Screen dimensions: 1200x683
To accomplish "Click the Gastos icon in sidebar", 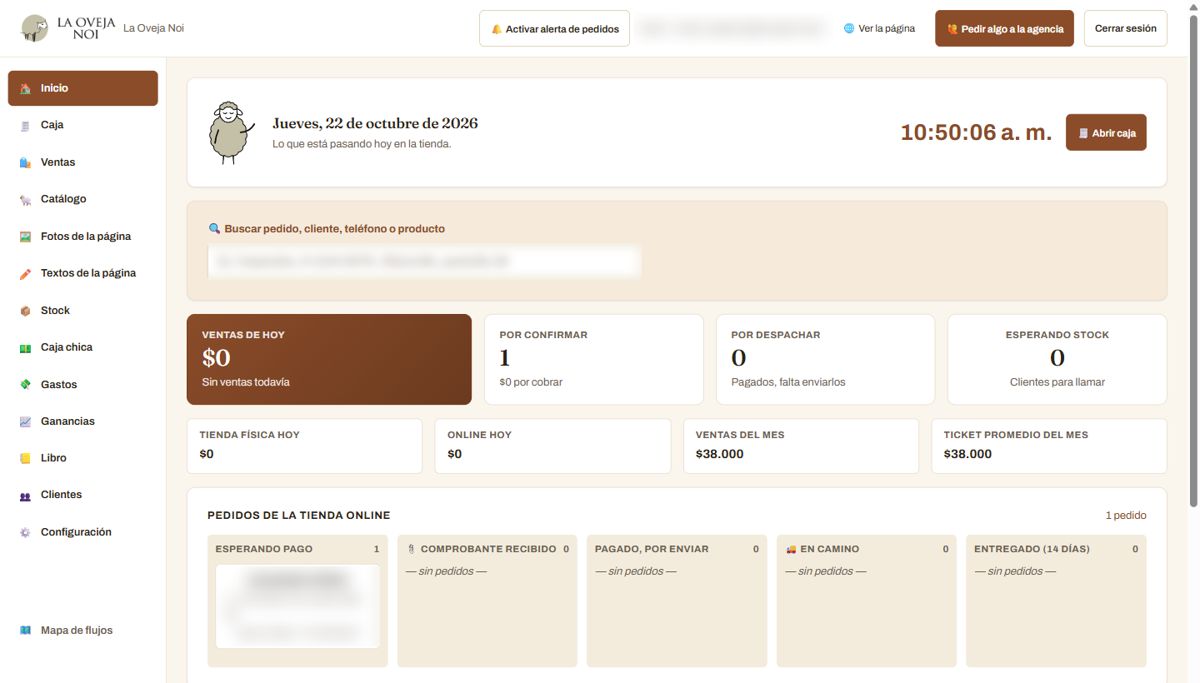I will 25,384.
